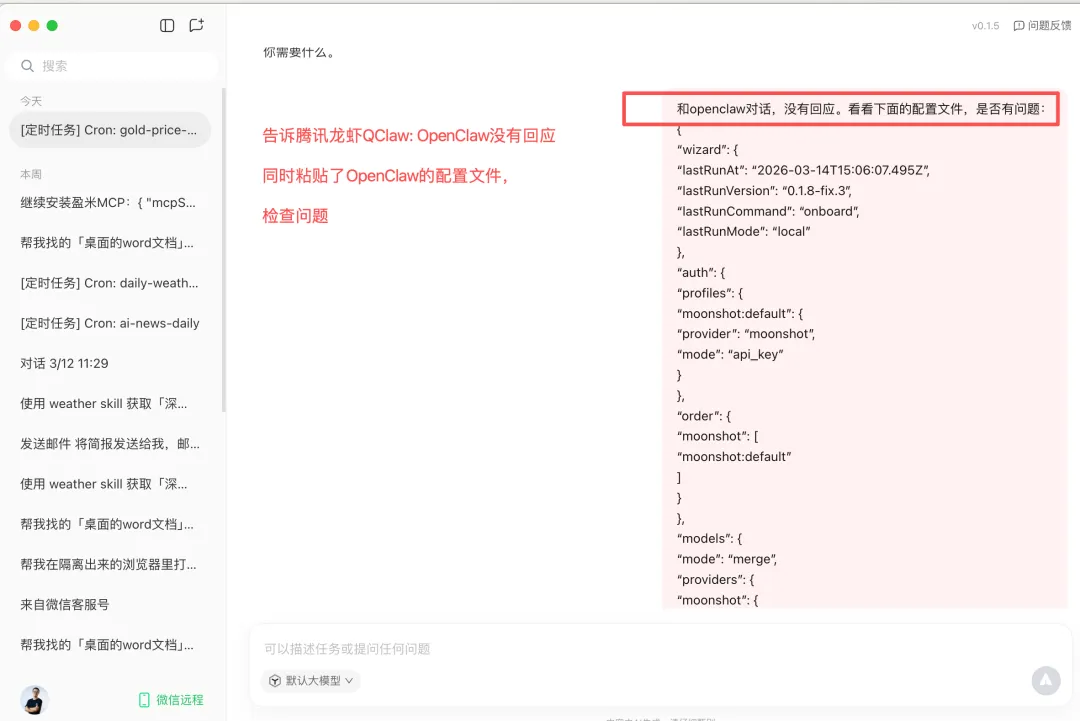
Task: Open the 默认大模型 model dropdown
Action: pyautogui.click(x=311, y=680)
